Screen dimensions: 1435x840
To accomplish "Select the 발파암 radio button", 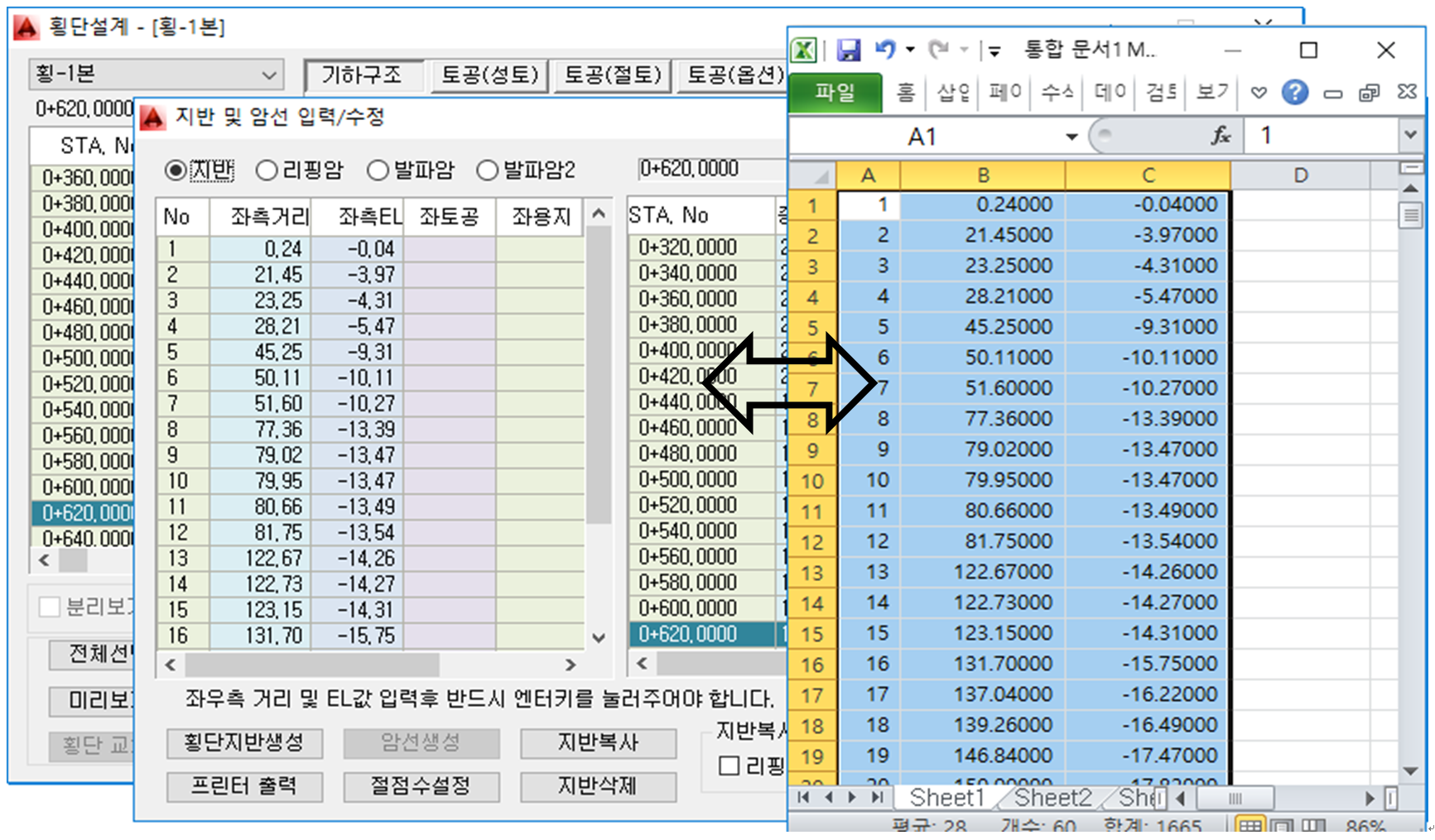I will click(x=378, y=170).
